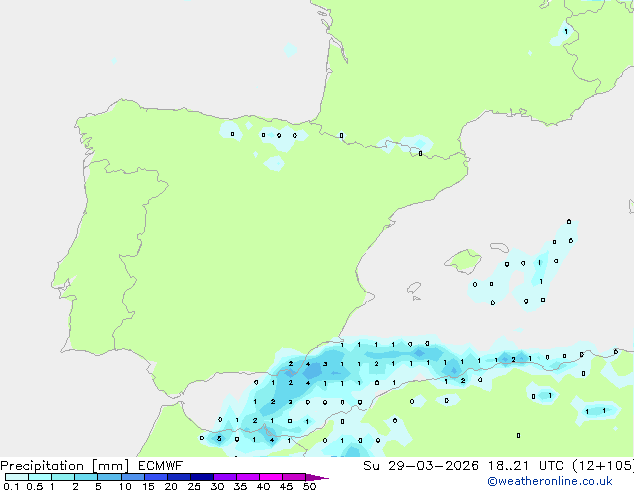The height and width of the screenshot is (490, 634).
Task: Click the 'ECMWF' model label
Action: click(161, 466)
